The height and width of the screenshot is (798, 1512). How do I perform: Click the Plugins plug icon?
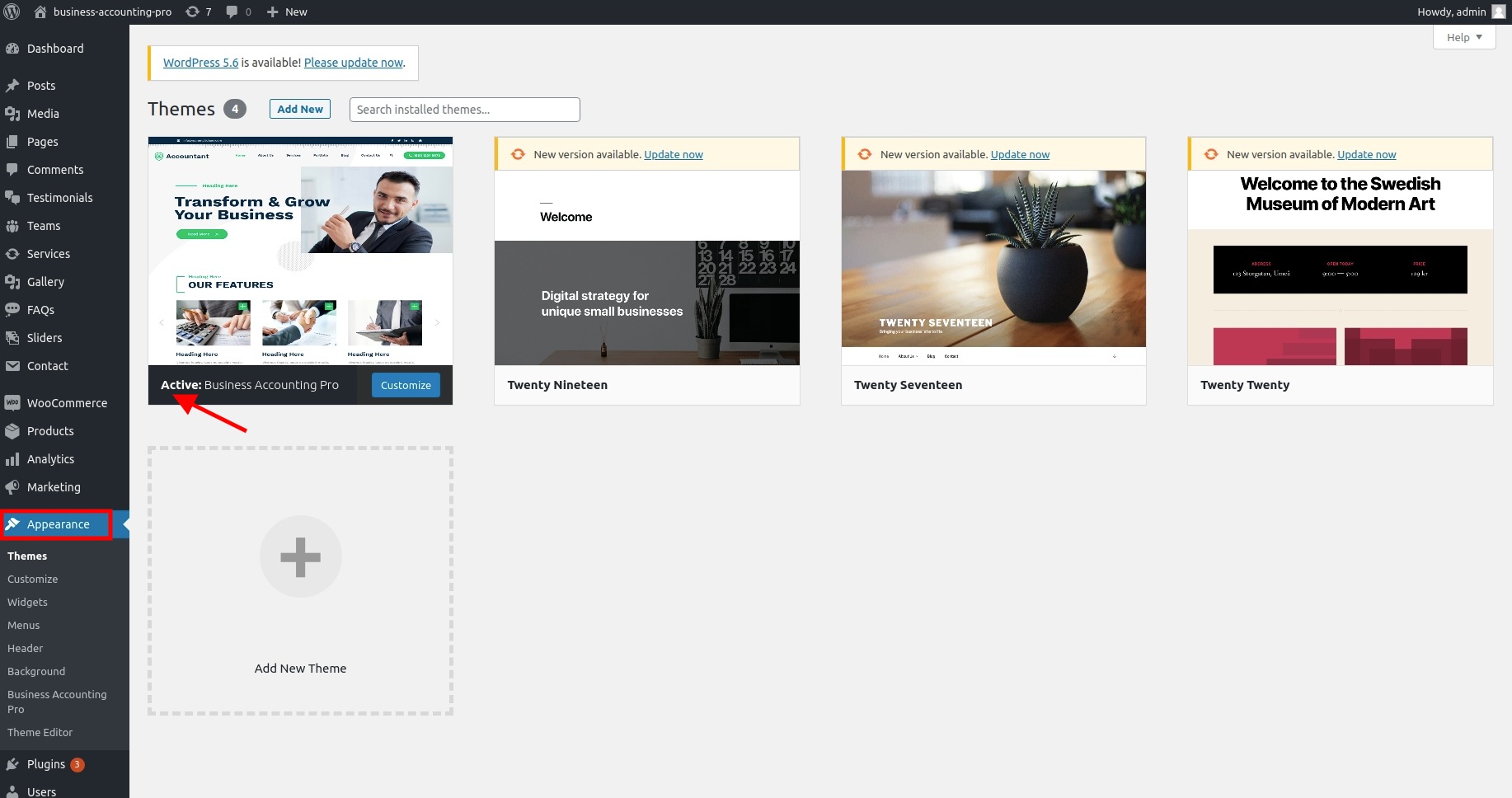pos(12,764)
